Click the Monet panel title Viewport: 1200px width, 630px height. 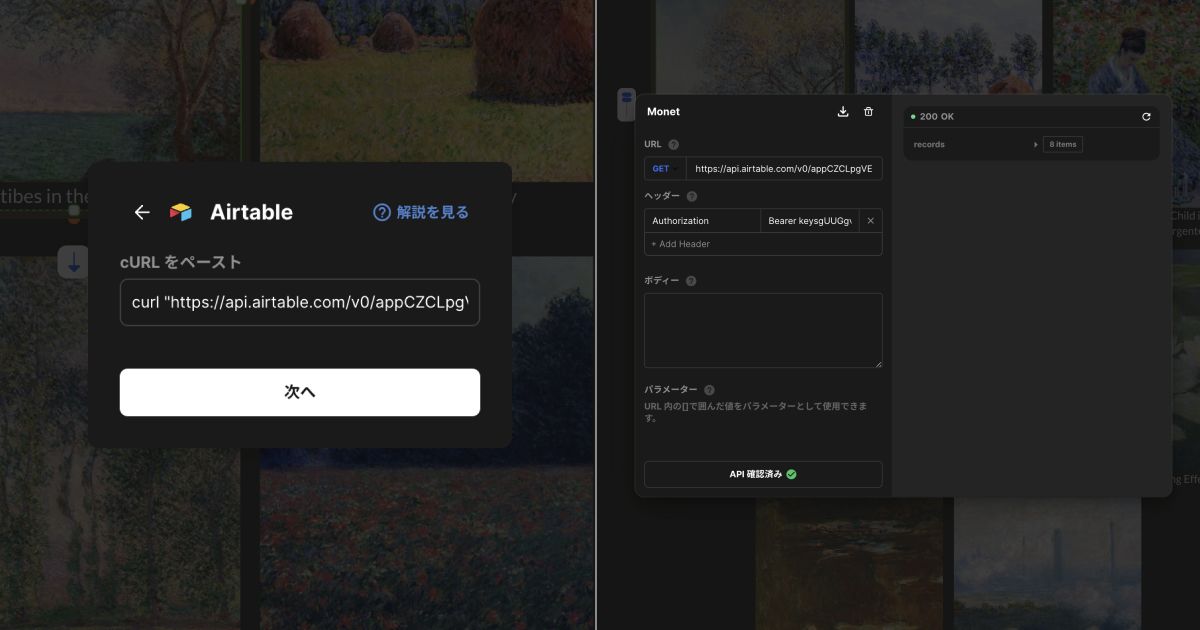tap(663, 112)
